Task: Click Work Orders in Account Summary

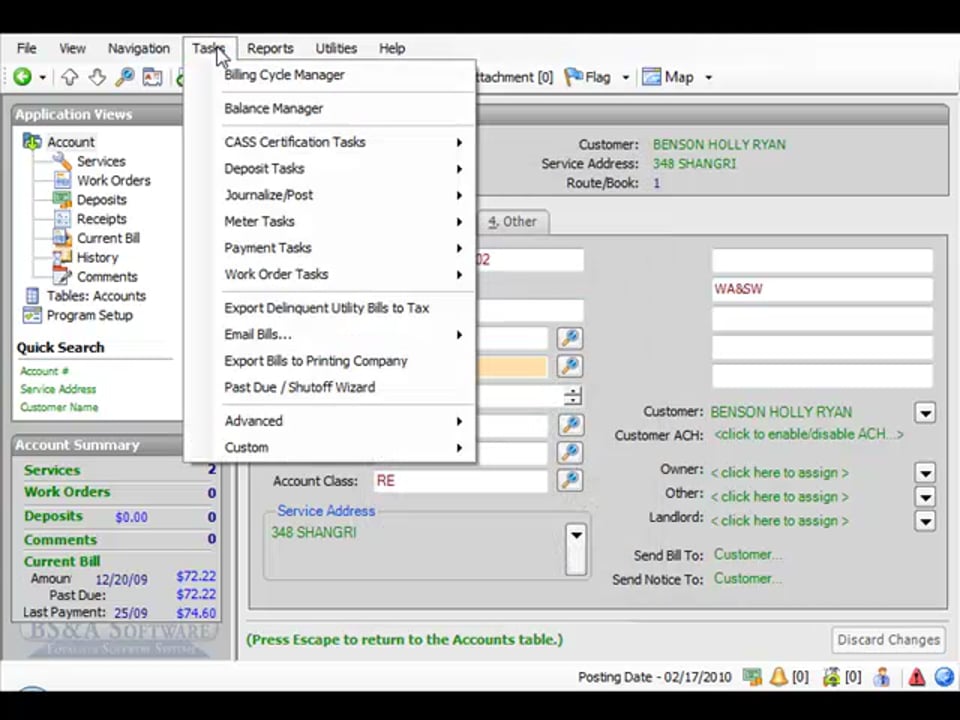Action: coord(67,492)
